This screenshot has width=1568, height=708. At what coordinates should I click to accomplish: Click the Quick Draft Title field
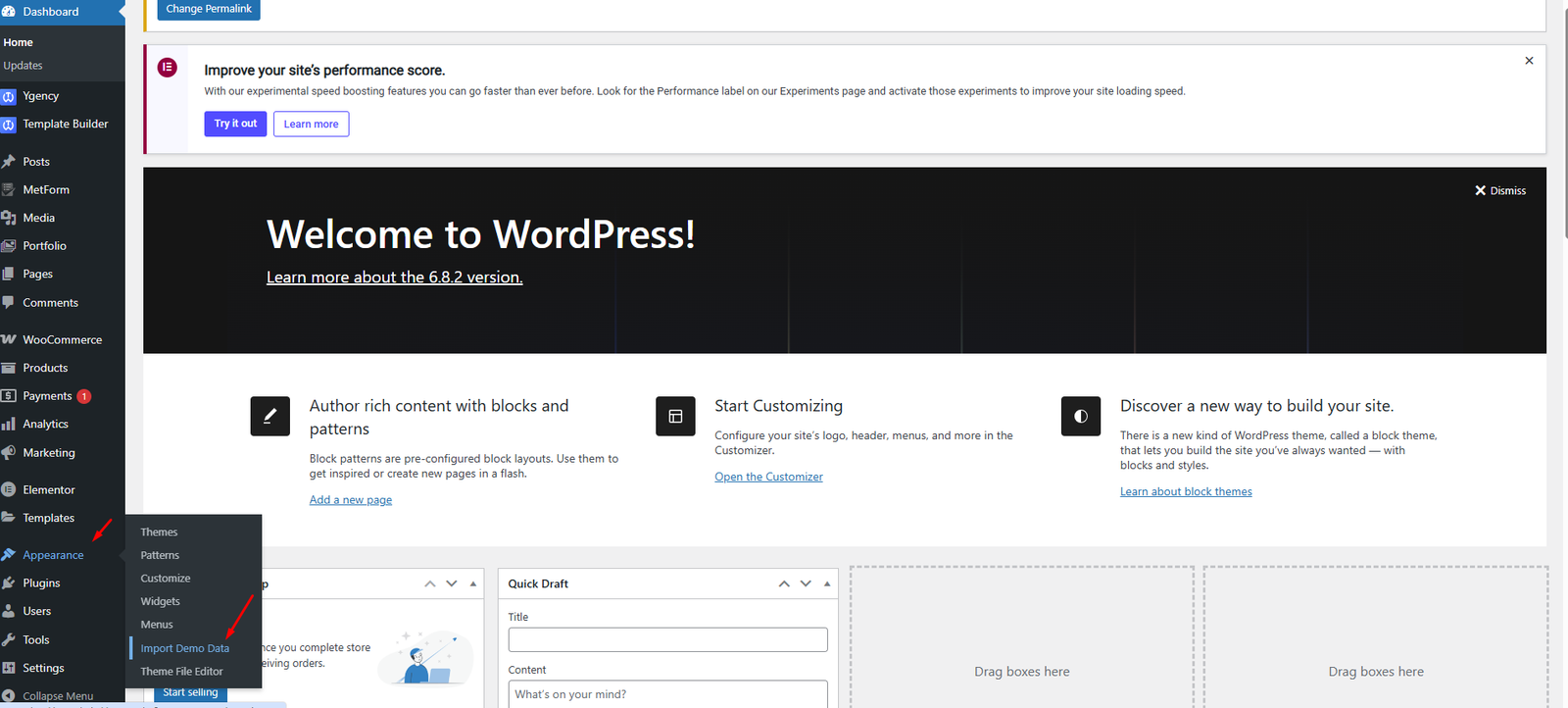(667, 639)
